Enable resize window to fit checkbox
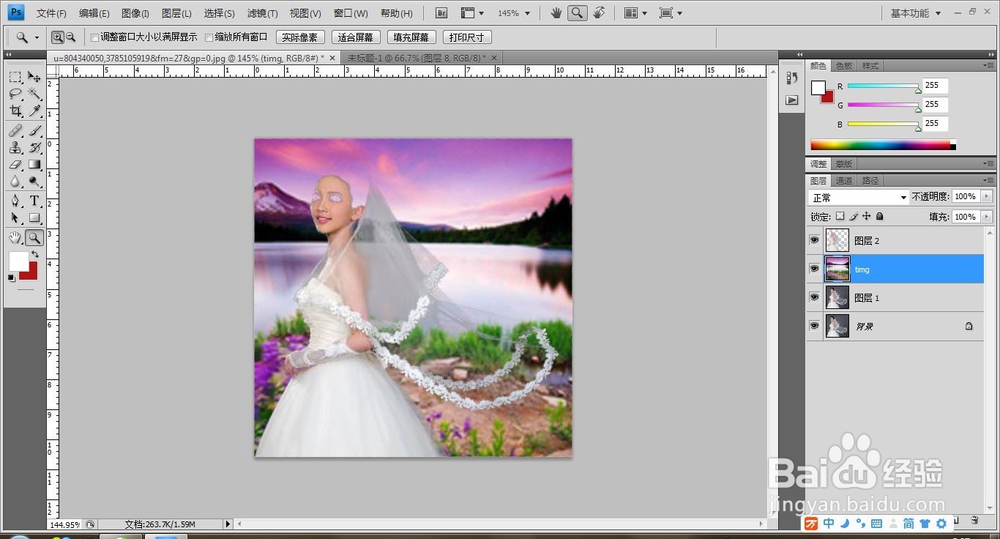 94,38
